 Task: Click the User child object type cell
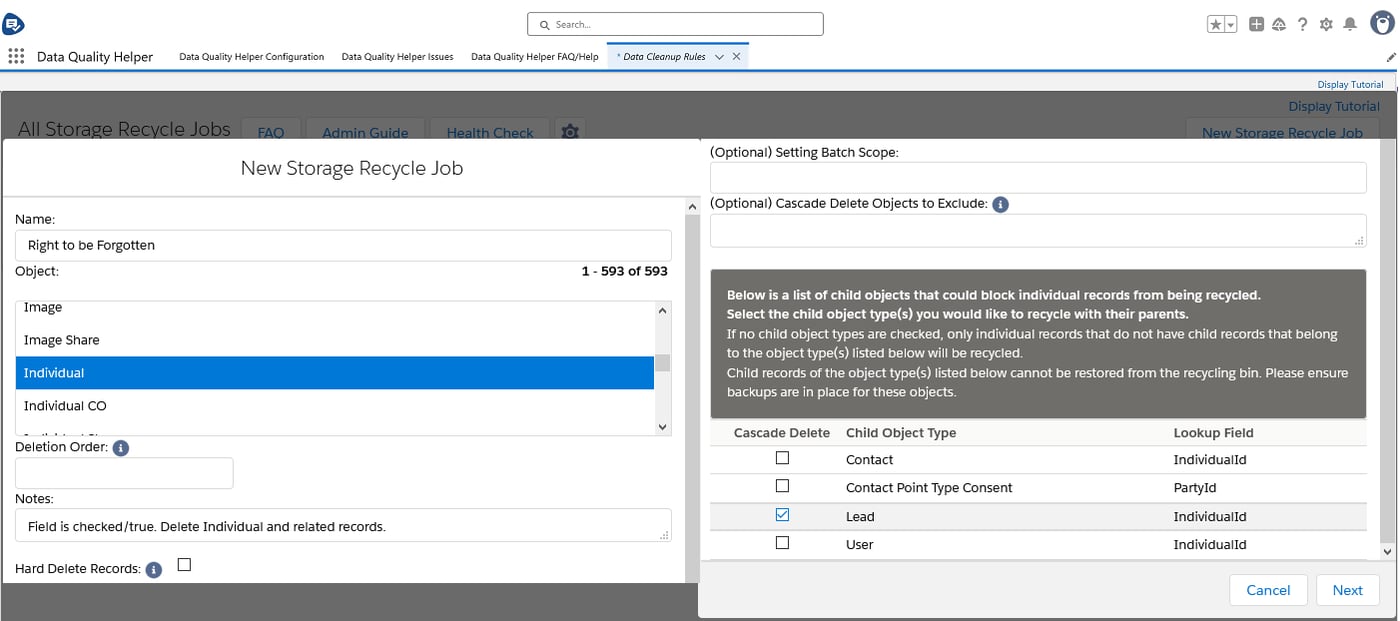(x=860, y=545)
